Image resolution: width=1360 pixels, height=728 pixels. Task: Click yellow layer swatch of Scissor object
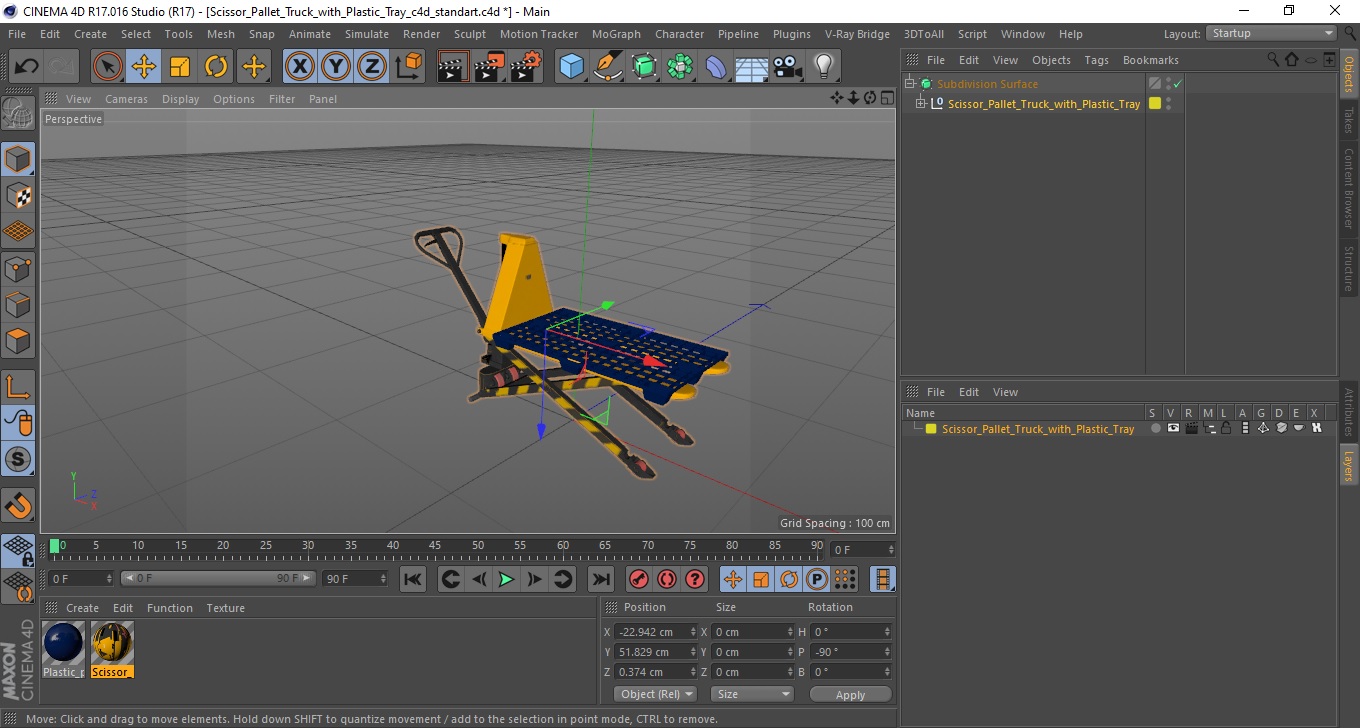tap(1155, 104)
